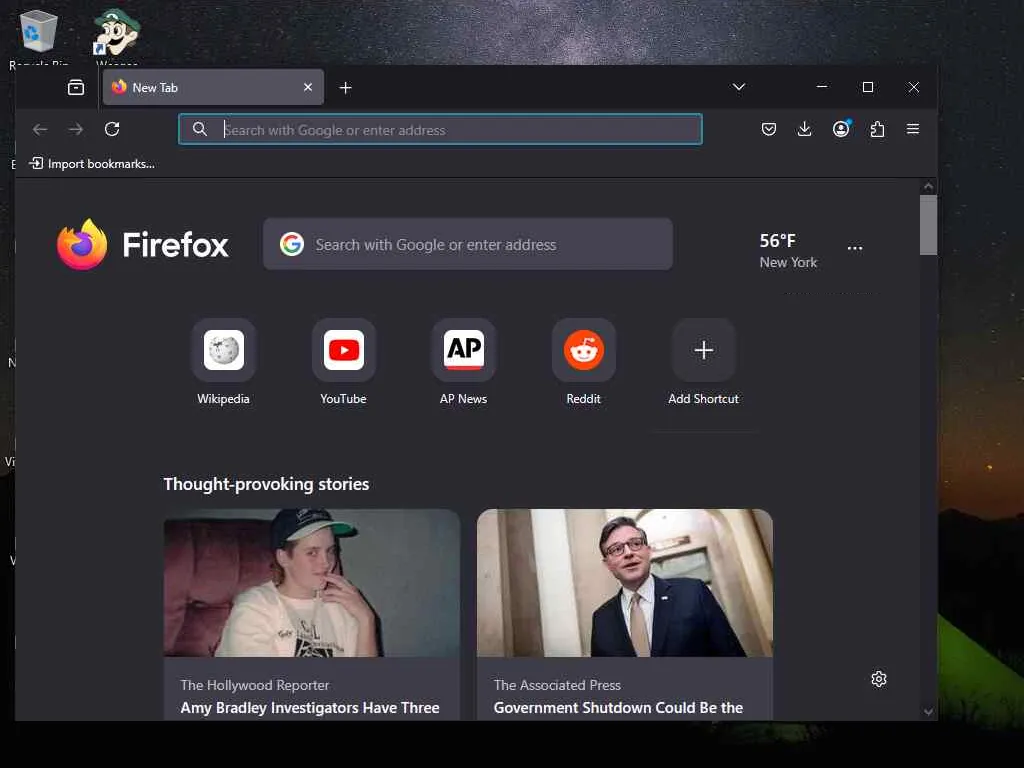
Task: Open the 56°F New York weather widget
Action: (x=788, y=251)
